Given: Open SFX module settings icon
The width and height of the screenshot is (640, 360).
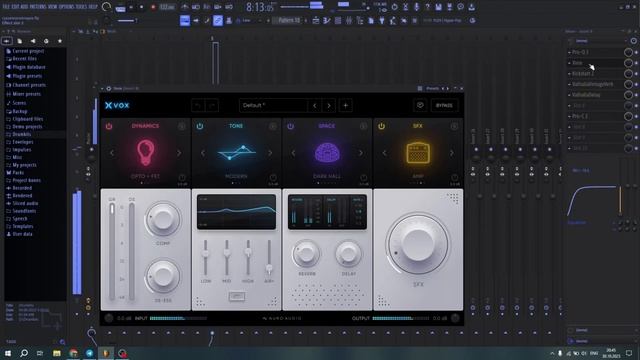Looking at the screenshot, I should click(x=454, y=127).
